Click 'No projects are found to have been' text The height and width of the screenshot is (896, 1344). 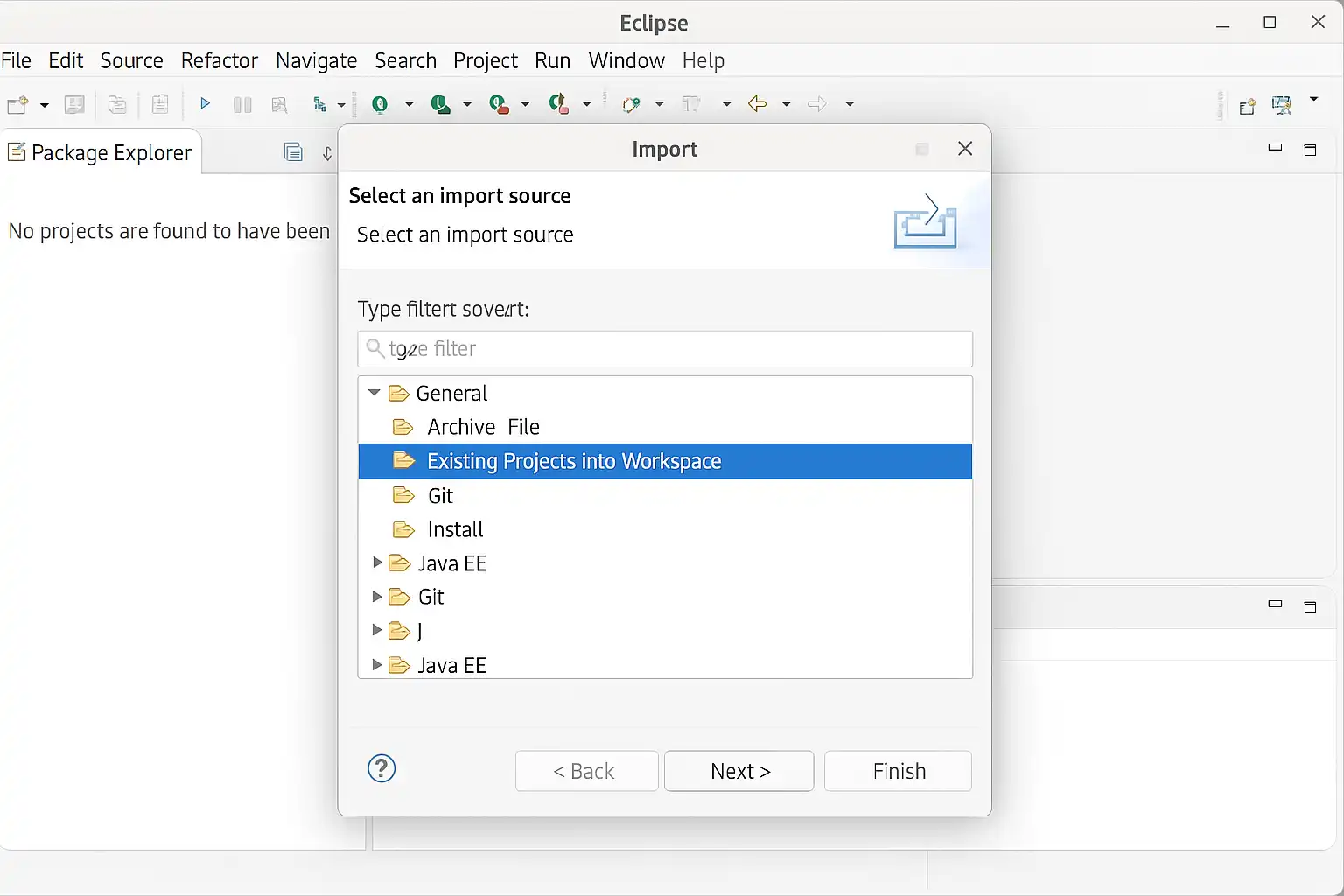169,231
